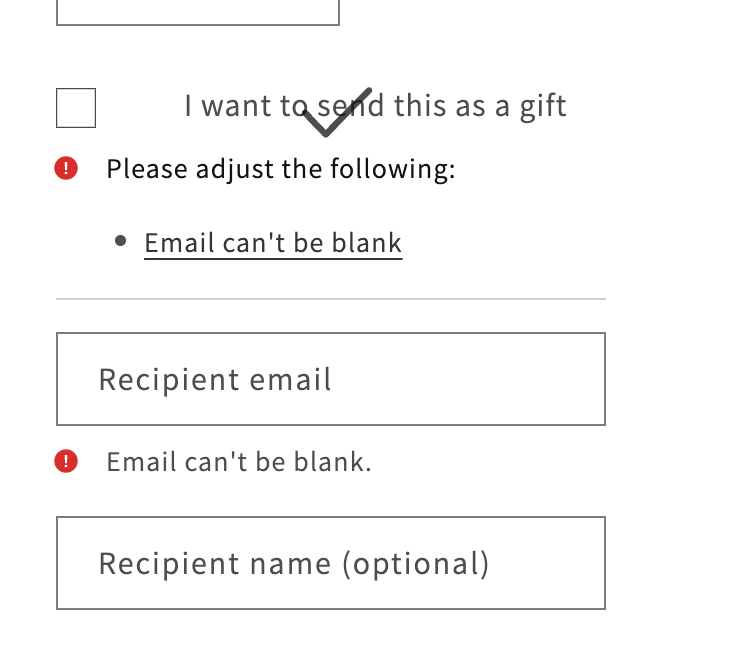Viewport: 740px width, 646px height.
Task: Click the "Please adjust the following:" heading
Action: coord(280,169)
